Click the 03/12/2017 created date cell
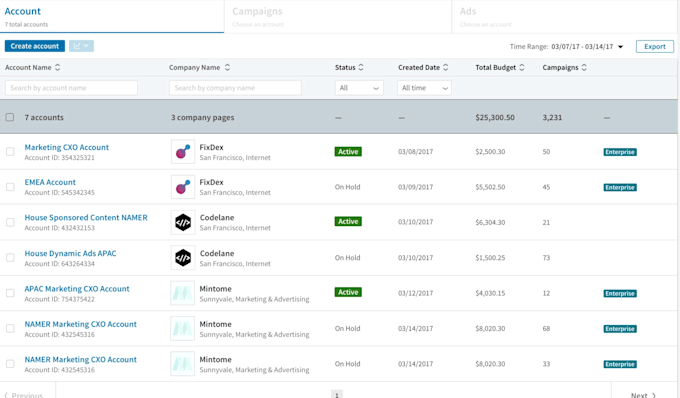 click(x=415, y=293)
